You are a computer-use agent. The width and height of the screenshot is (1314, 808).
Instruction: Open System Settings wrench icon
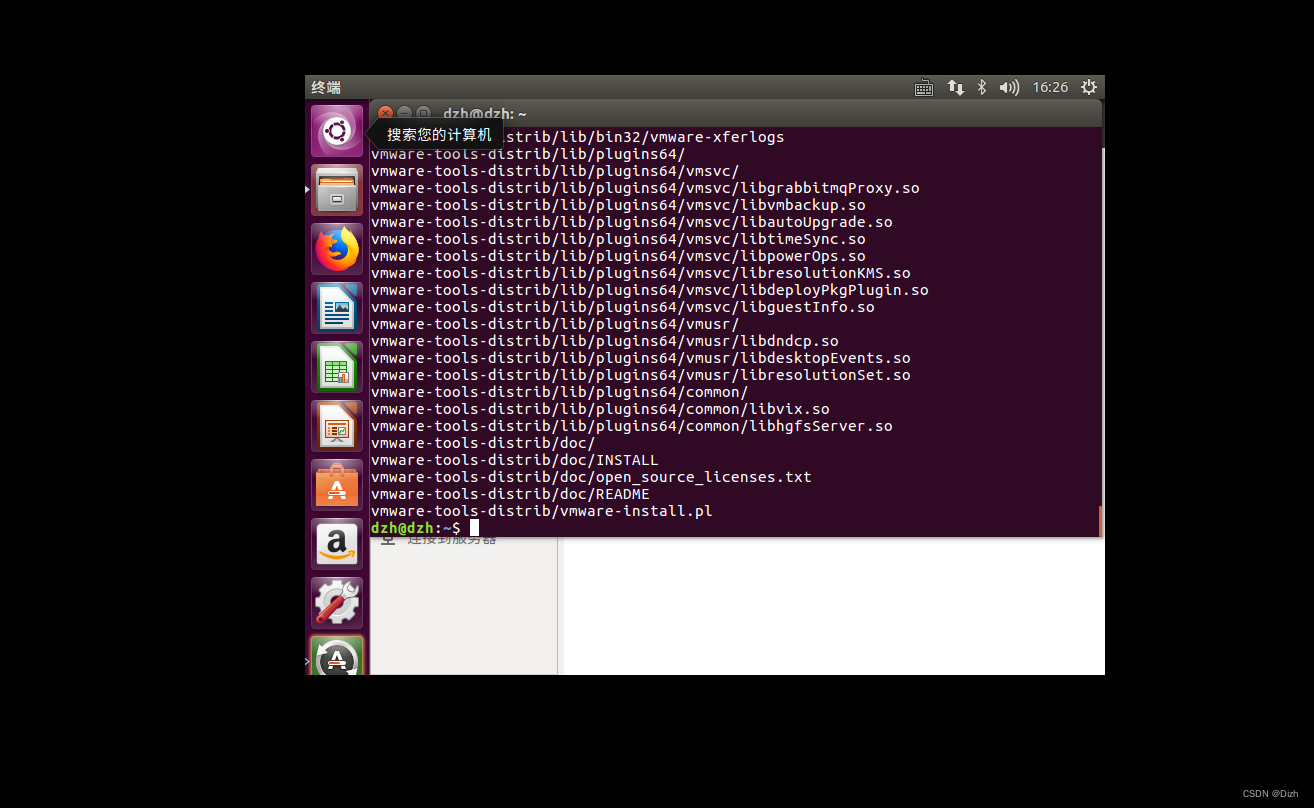tap(337, 603)
